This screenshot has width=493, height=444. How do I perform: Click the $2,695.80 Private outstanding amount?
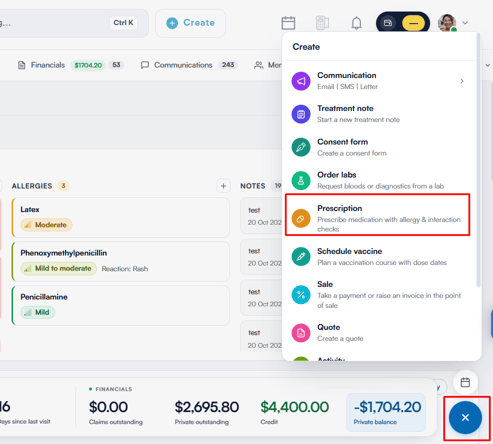coord(207,407)
